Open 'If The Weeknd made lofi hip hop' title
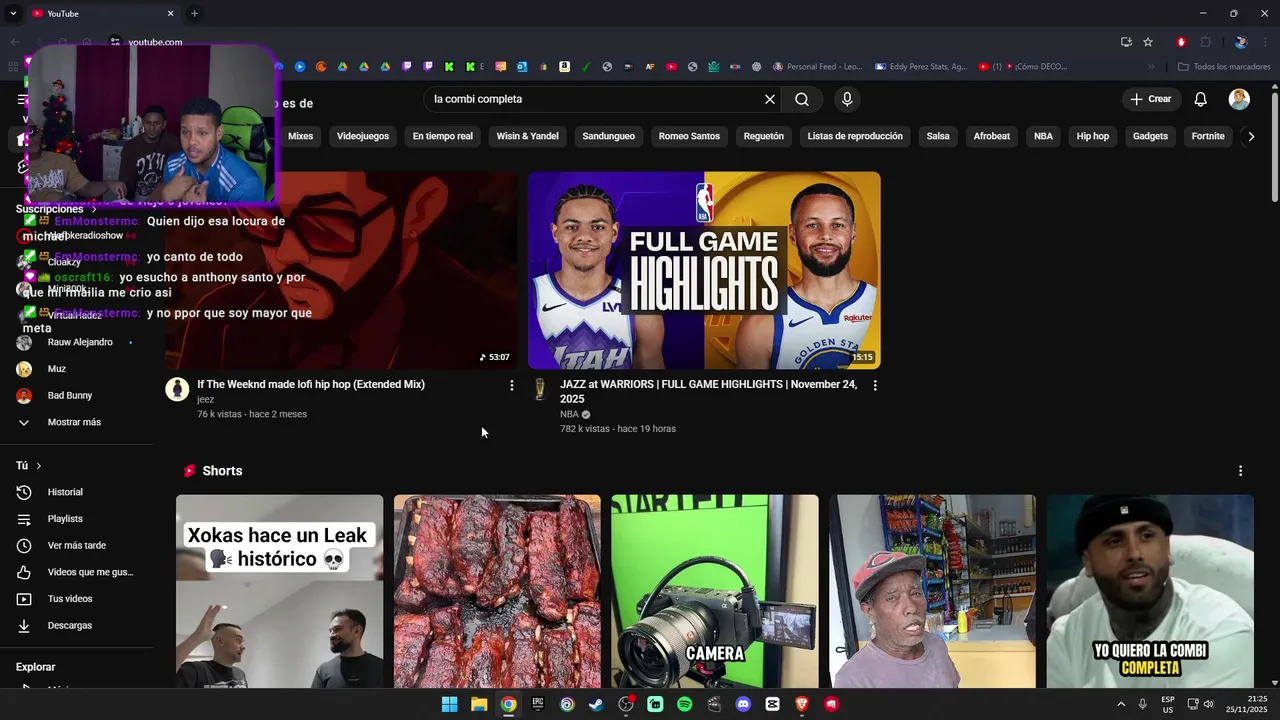1280x720 pixels. (x=311, y=384)
